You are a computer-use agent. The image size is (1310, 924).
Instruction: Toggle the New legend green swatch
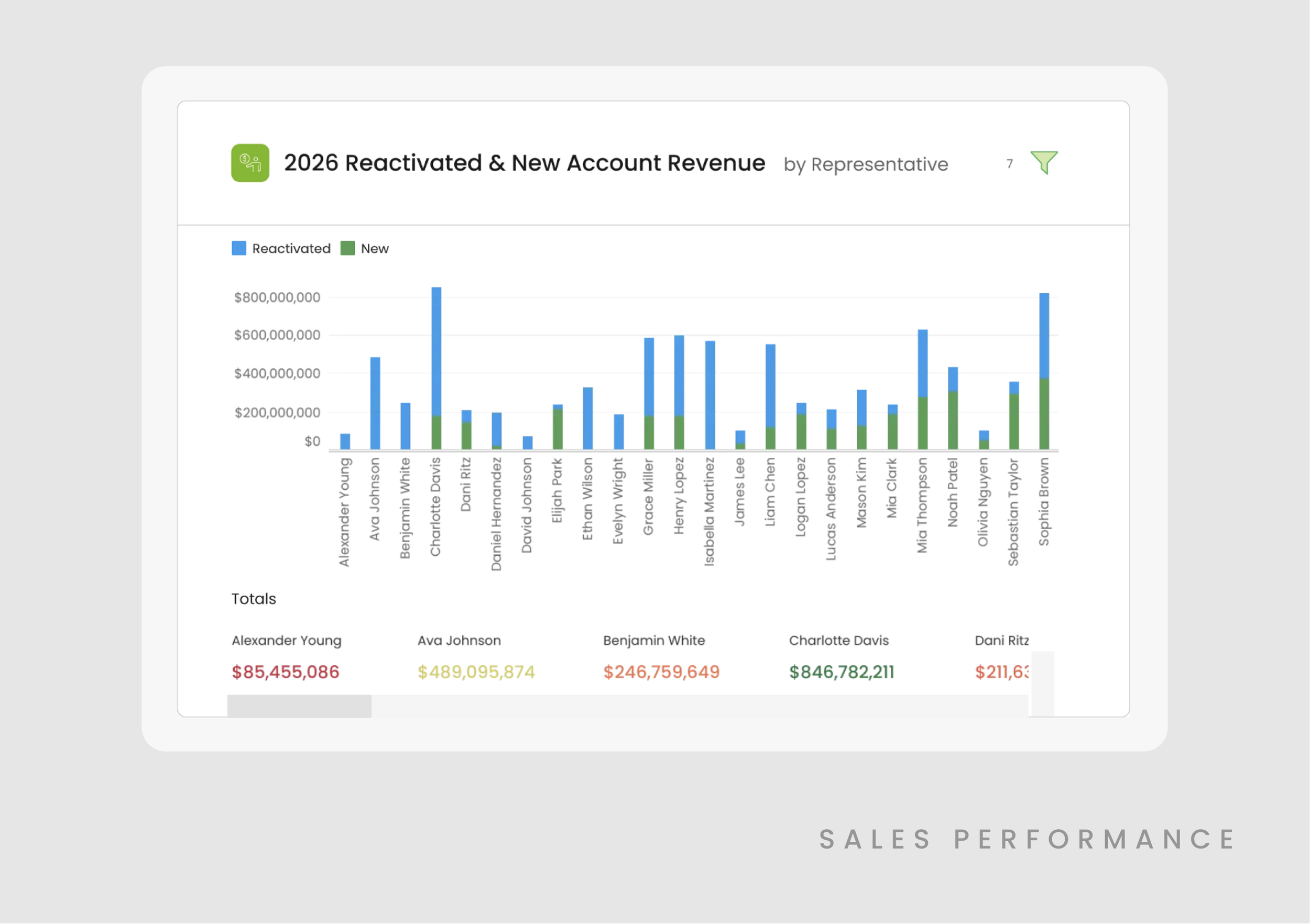click(347, 248)
